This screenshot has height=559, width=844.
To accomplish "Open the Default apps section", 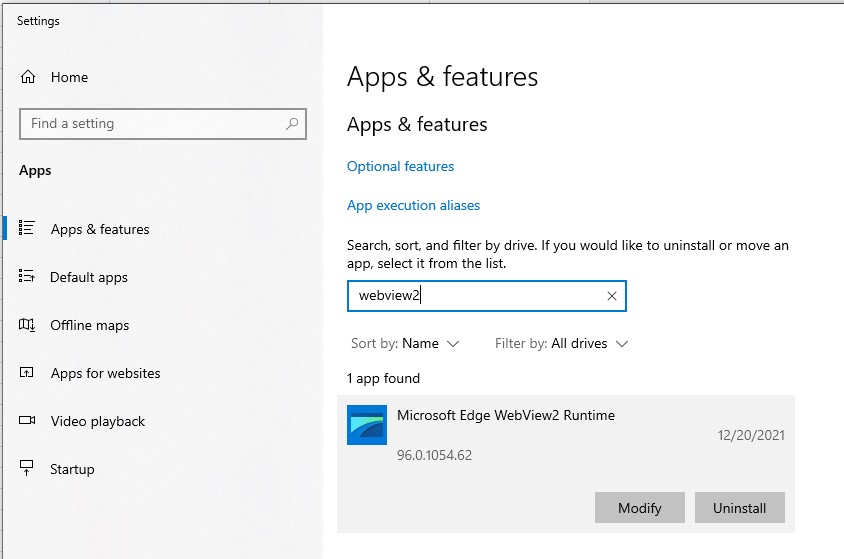I will (89, 277).
